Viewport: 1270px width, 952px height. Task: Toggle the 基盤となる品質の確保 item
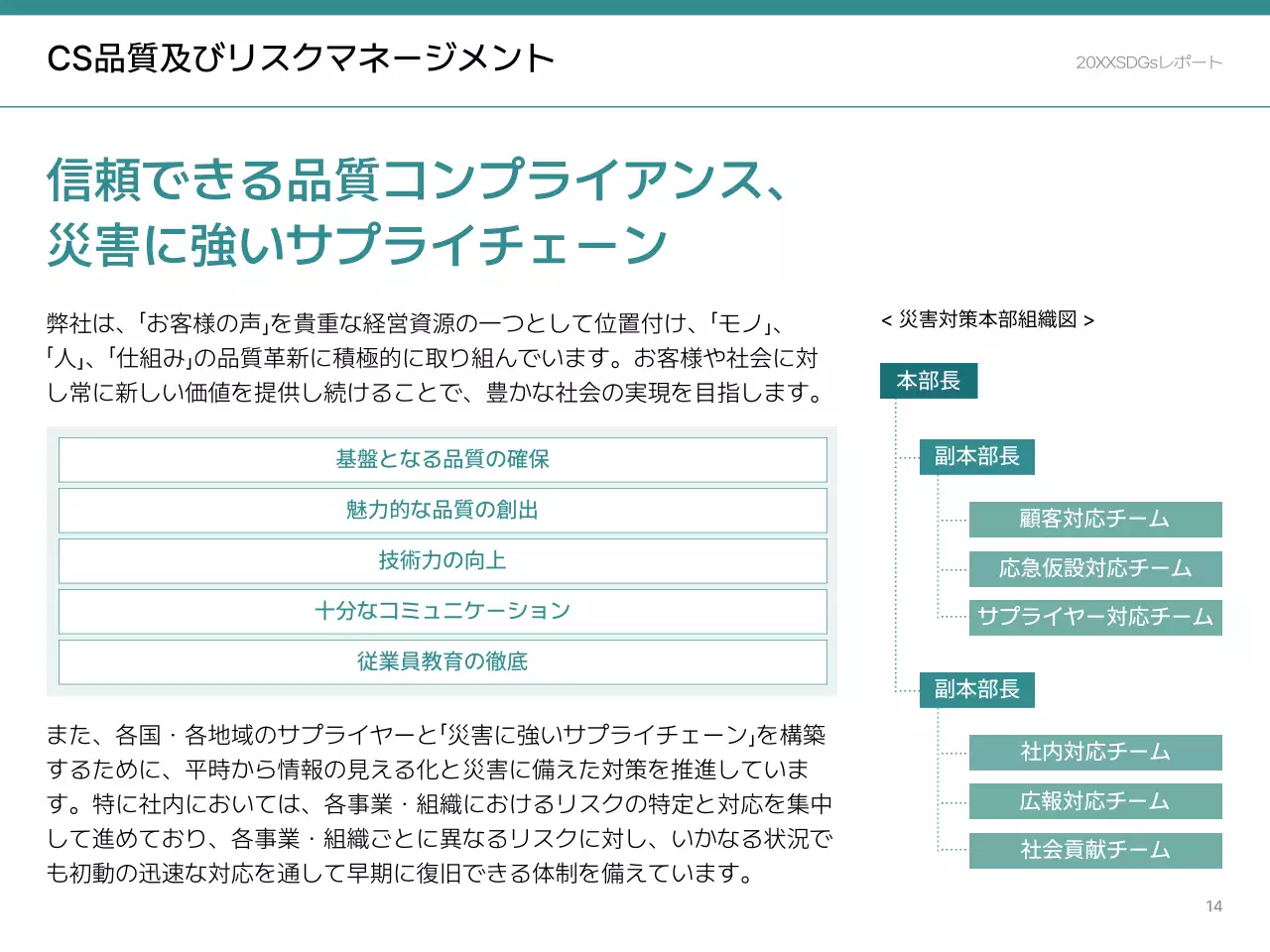[x=443, y=459]
